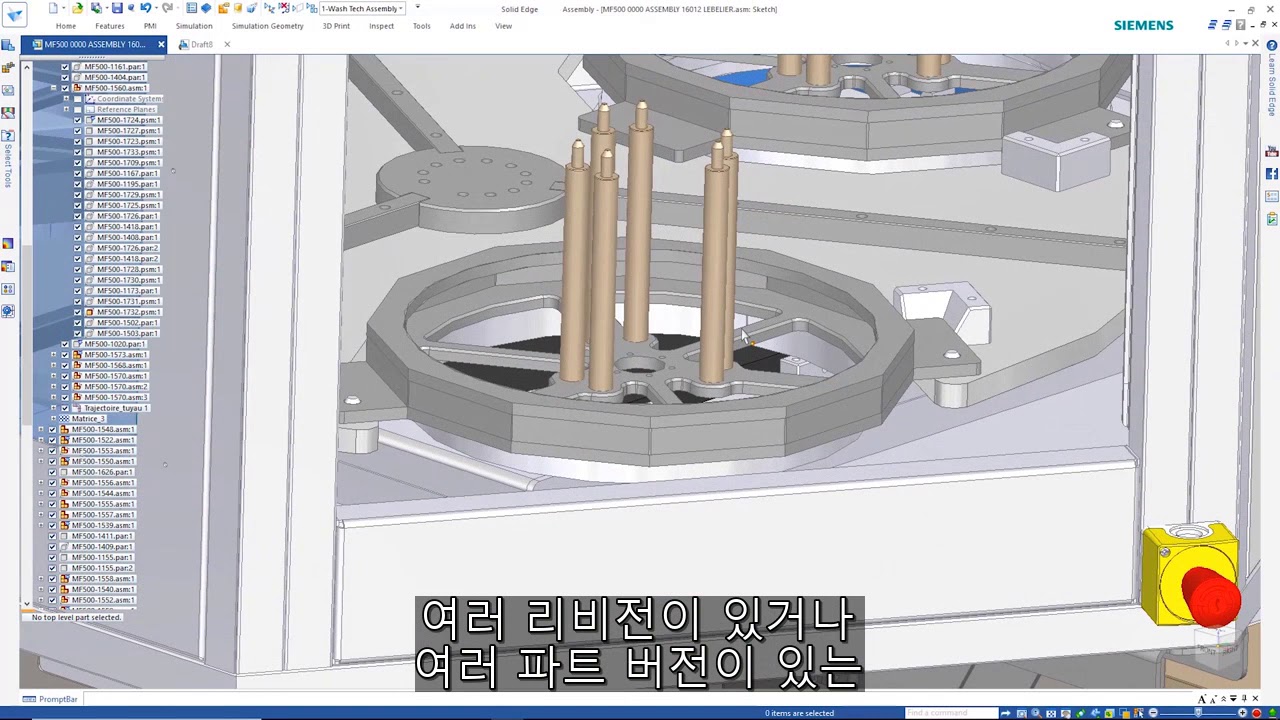This screenshot has height=720, width=1280.
Task: Click the zoom slider handle in status bar
Action: pyautogui.click(x=1198, y=713)
